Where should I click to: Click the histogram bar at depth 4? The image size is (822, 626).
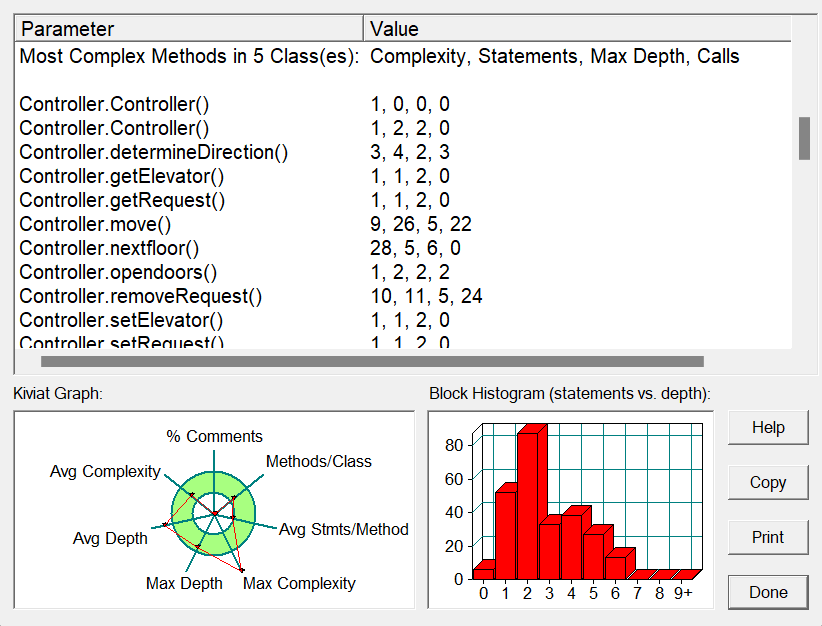(572, 545)
